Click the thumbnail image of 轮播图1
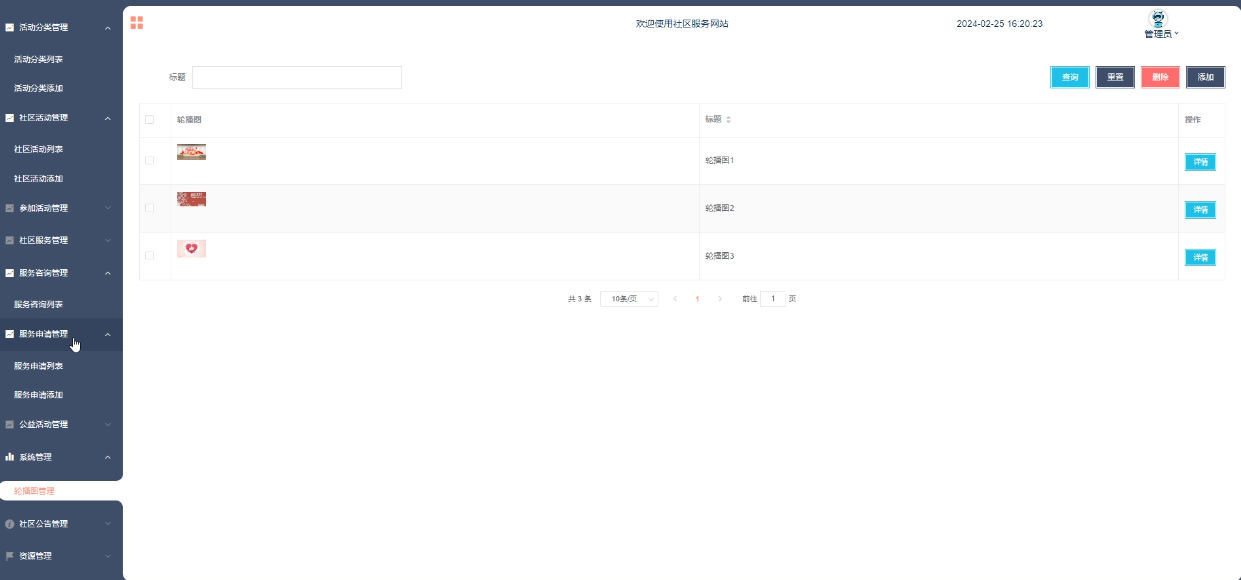 pyautogui.click(x=191, y=152)
